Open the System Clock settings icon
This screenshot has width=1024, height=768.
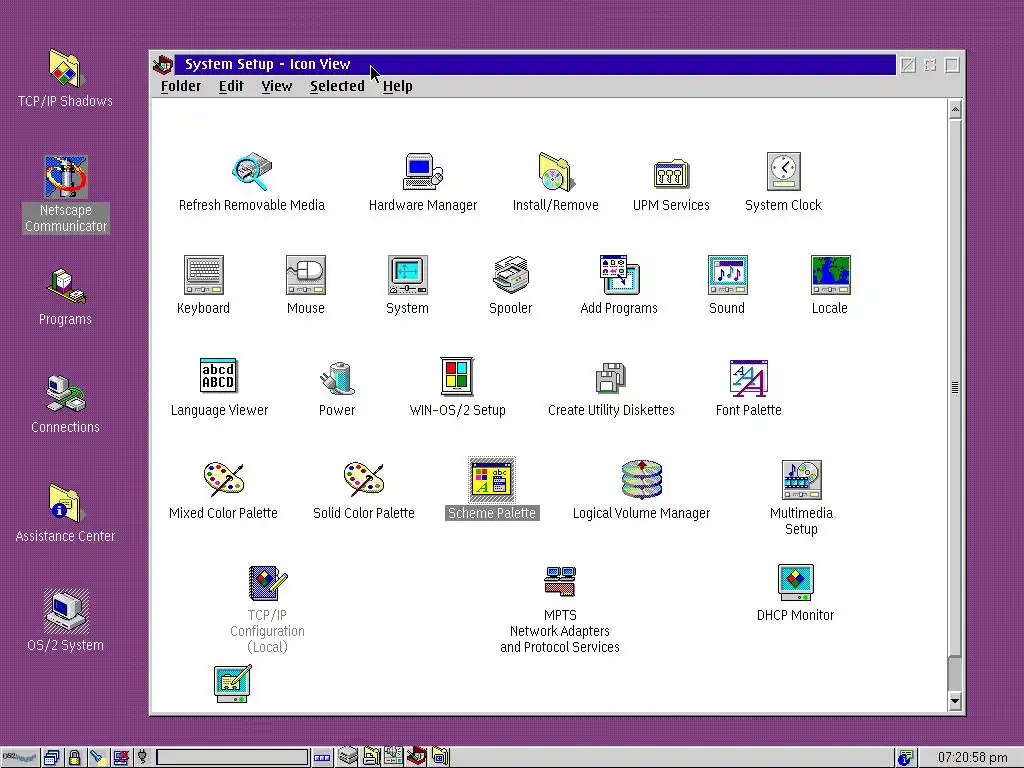(x=784, y=172)
